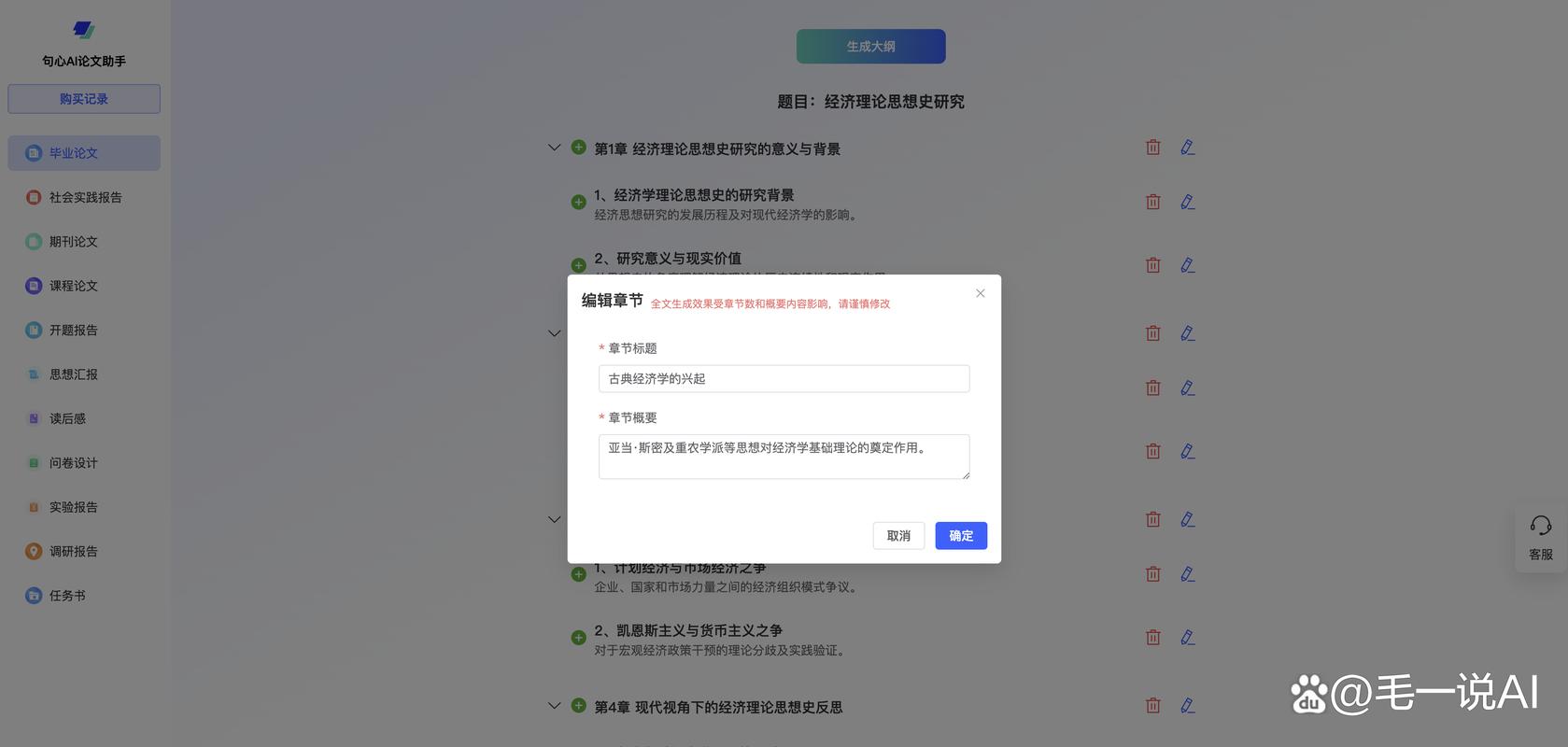Image resolution: width=1568 pixels, height=747 pixels.
Task: Open 客服 customer service headset icon
Action: [1541, 526]
